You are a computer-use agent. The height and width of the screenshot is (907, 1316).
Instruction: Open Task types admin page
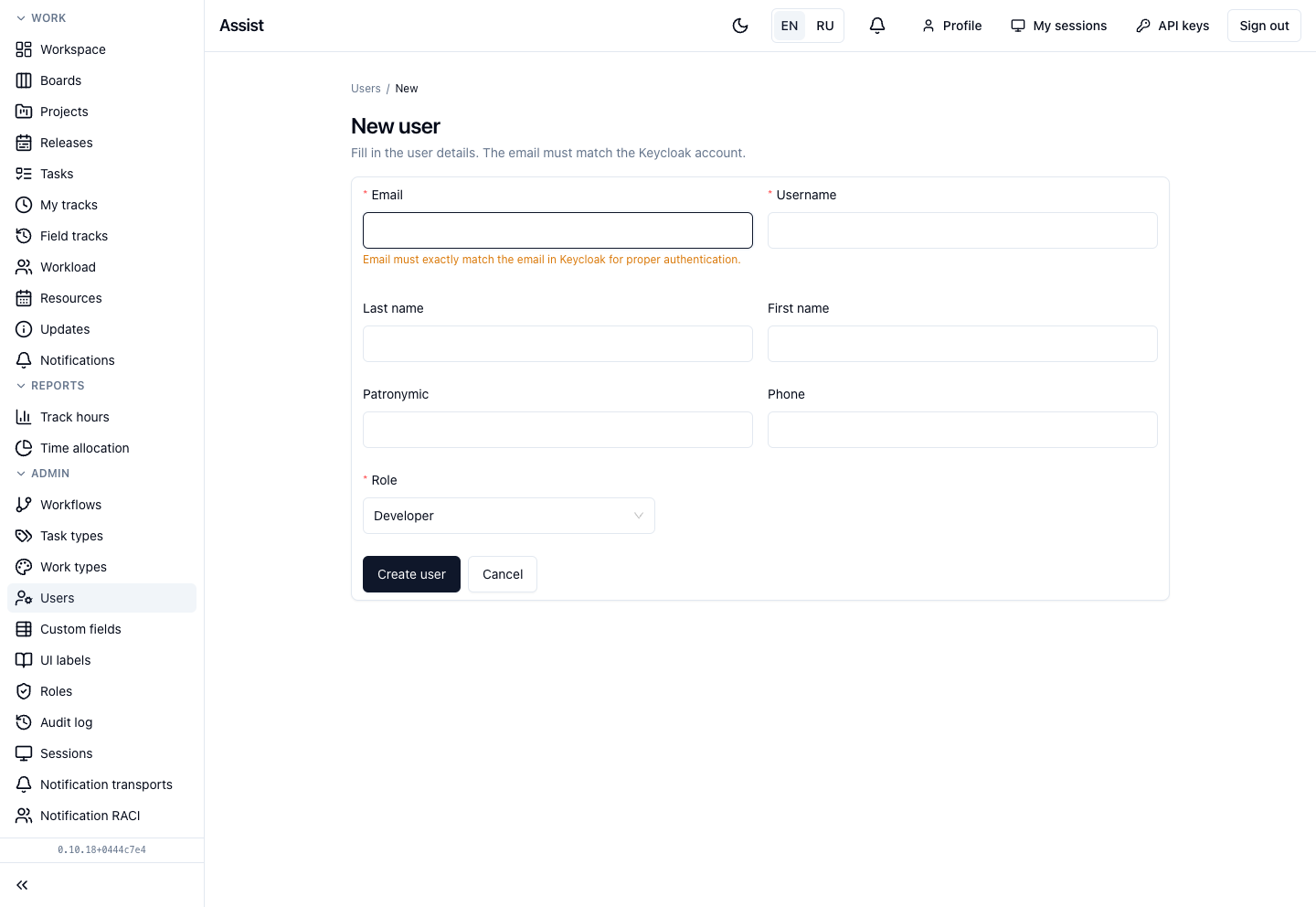(101, 536)
